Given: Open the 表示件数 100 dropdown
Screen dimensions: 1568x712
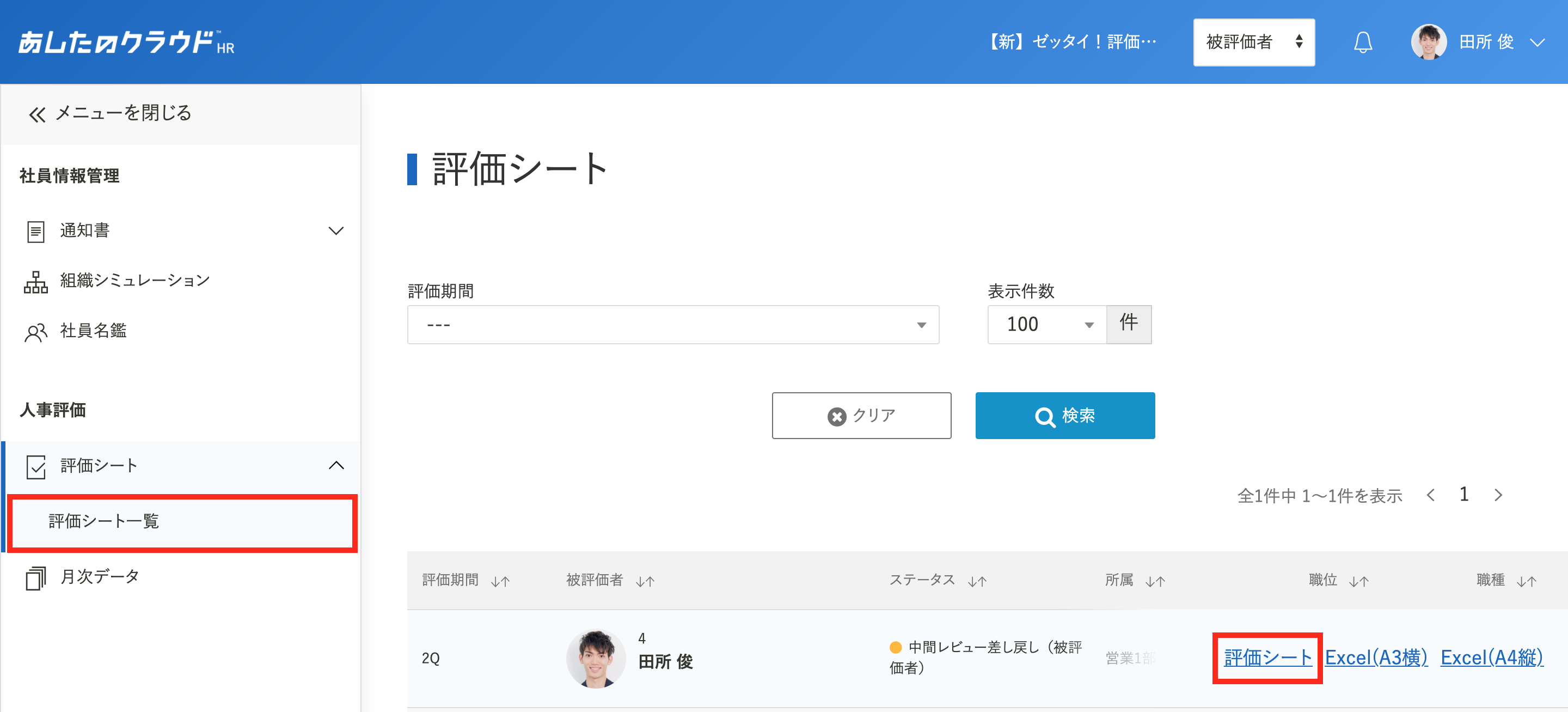Looking at the screenshot, I should (x=1046, y=325).
